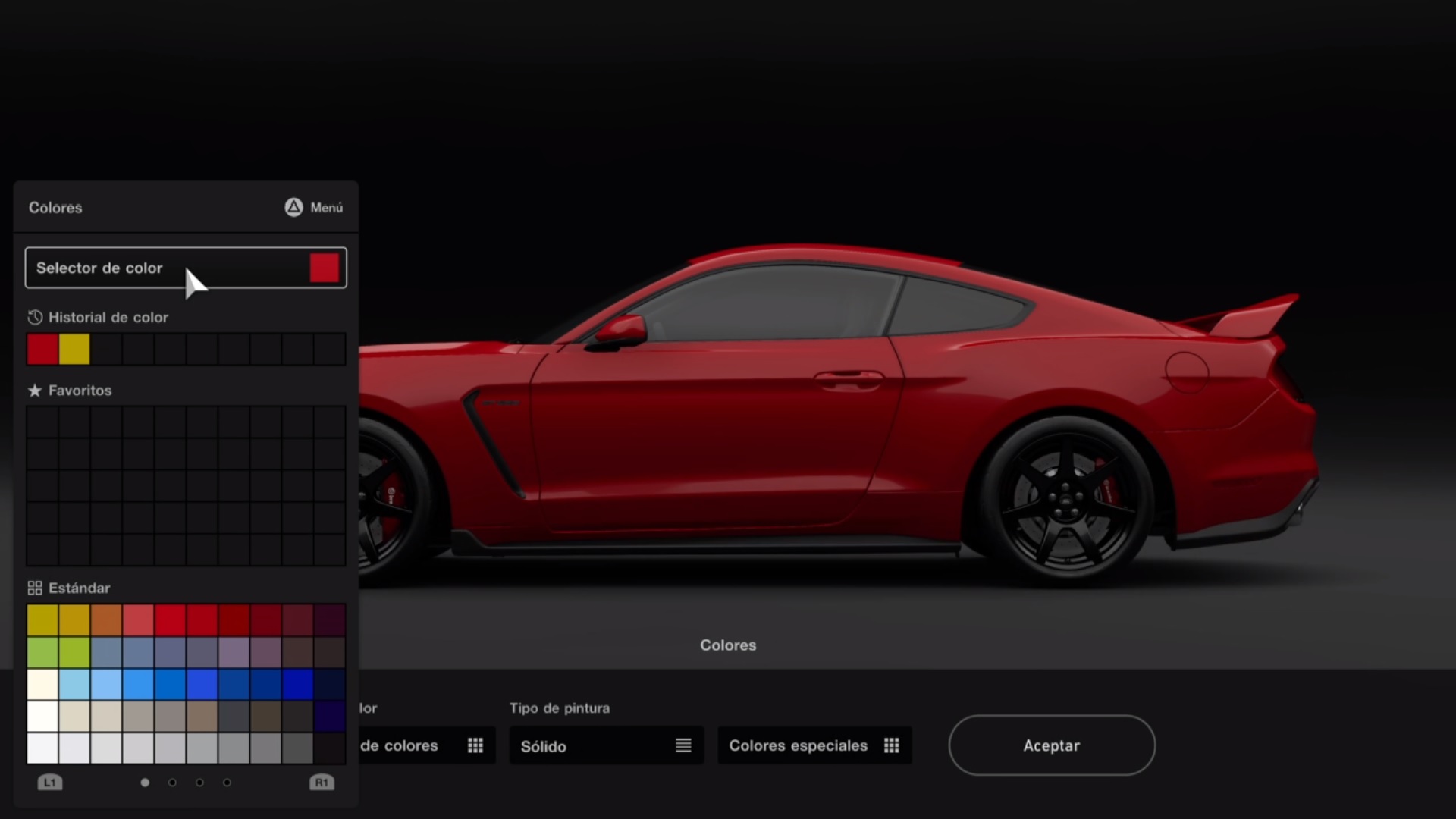This screenshot has height=819, width=1456.
Task: Click an empty slot in the Favoritos grid
Action: click(42, 422)
